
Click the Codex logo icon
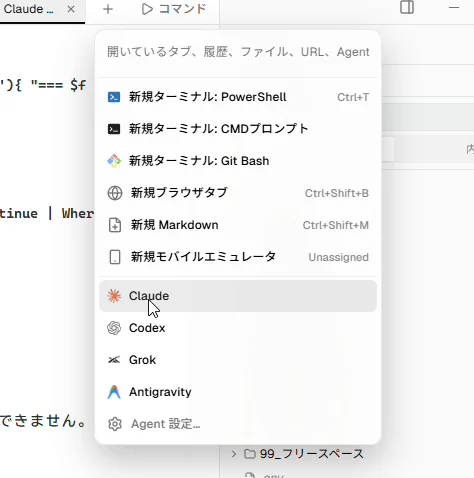114,328
